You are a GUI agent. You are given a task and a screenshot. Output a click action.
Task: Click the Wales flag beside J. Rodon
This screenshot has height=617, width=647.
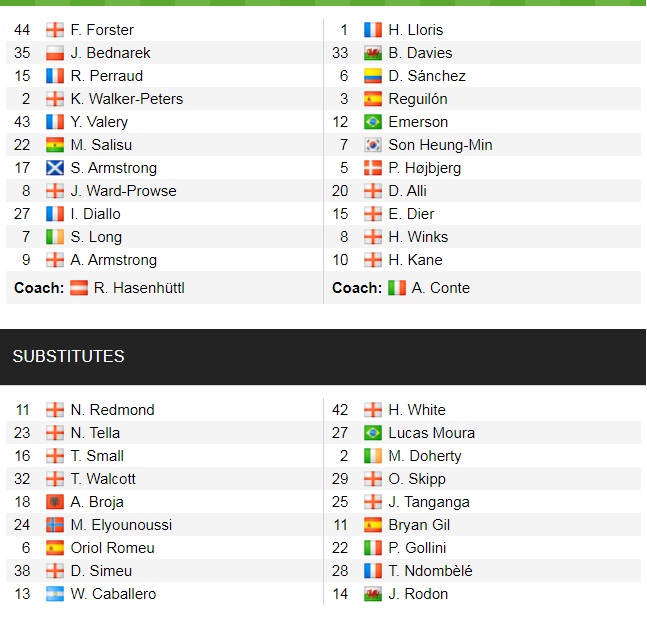pyautogui.click(x=373, y=594)
